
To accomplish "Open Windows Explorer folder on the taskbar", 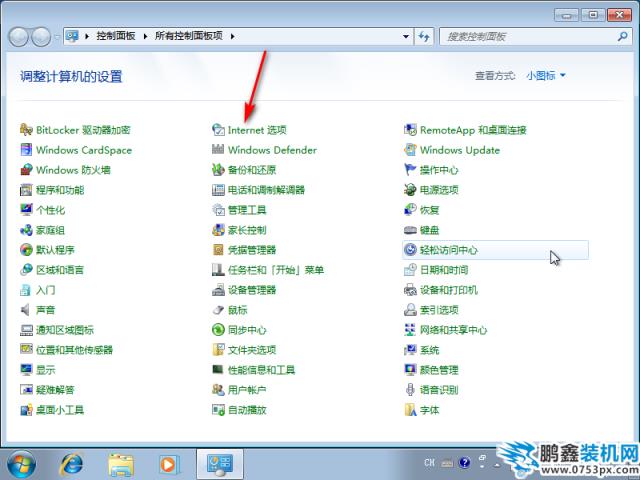I will point(121,464).
